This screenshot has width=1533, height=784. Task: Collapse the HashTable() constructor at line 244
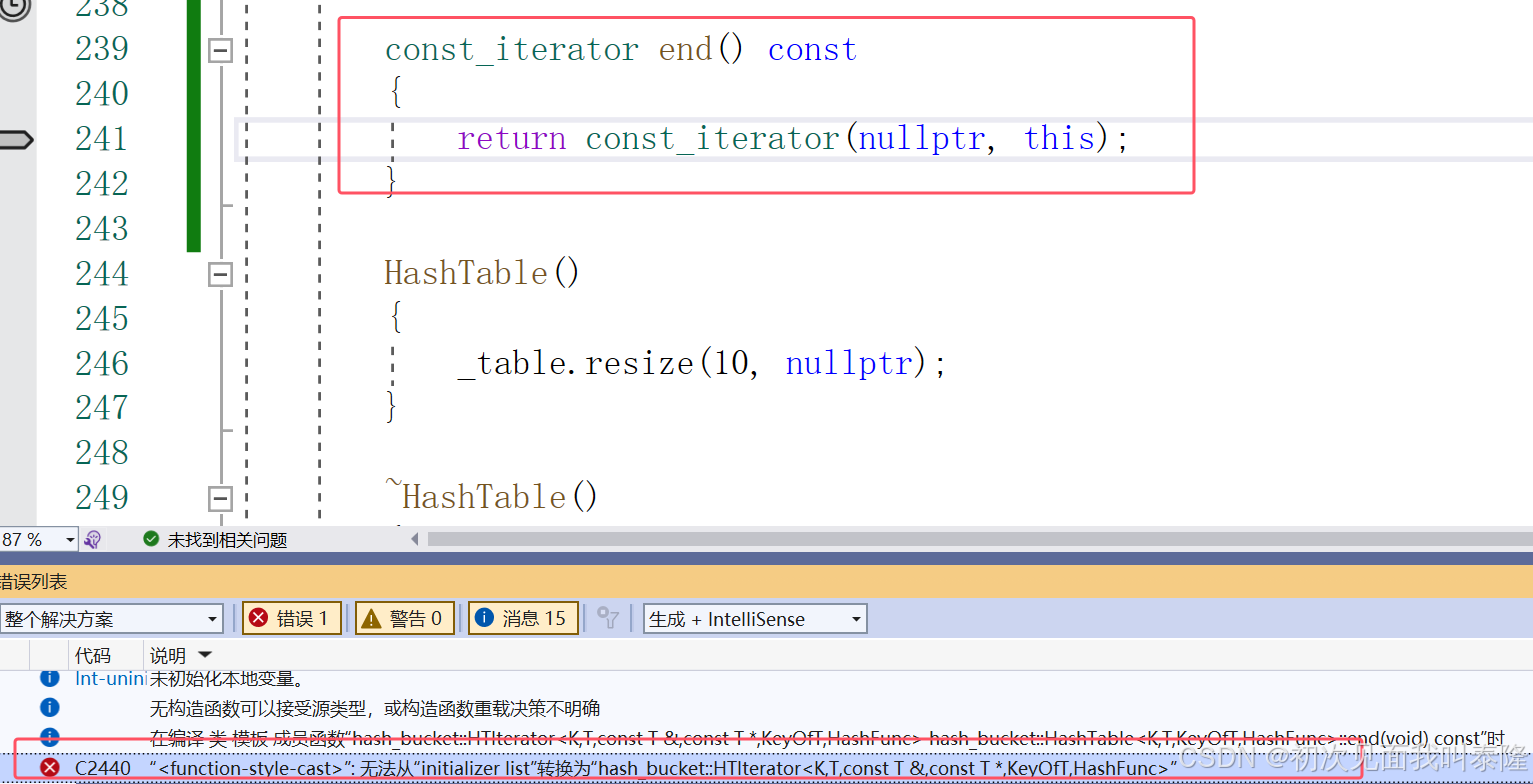(220, 274)
